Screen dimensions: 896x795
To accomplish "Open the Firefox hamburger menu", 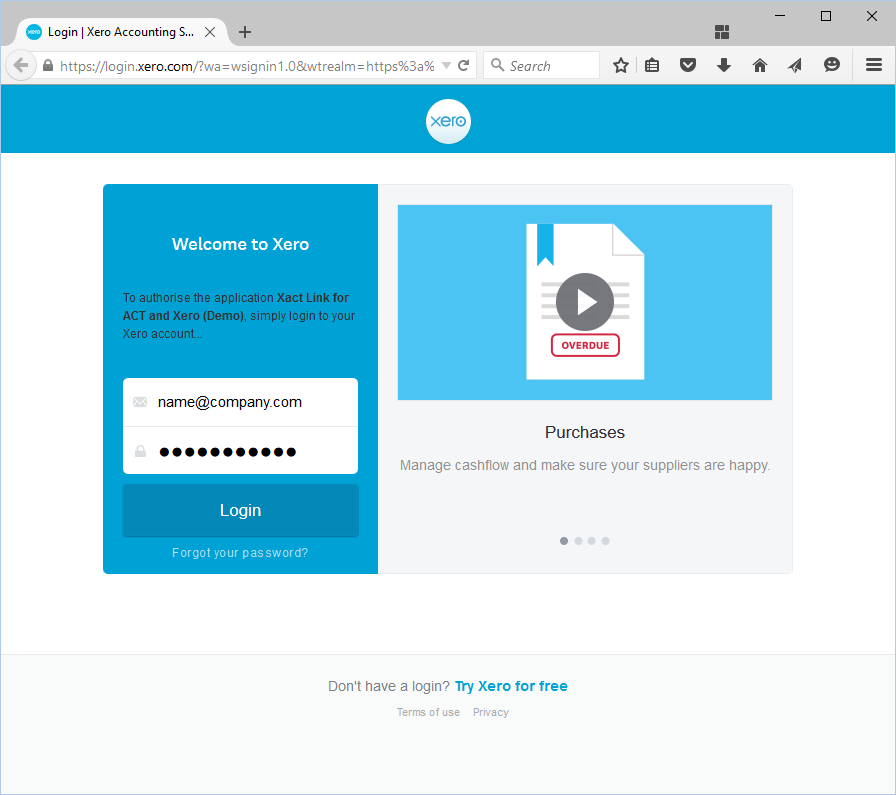I will click(x=873, y=65).
